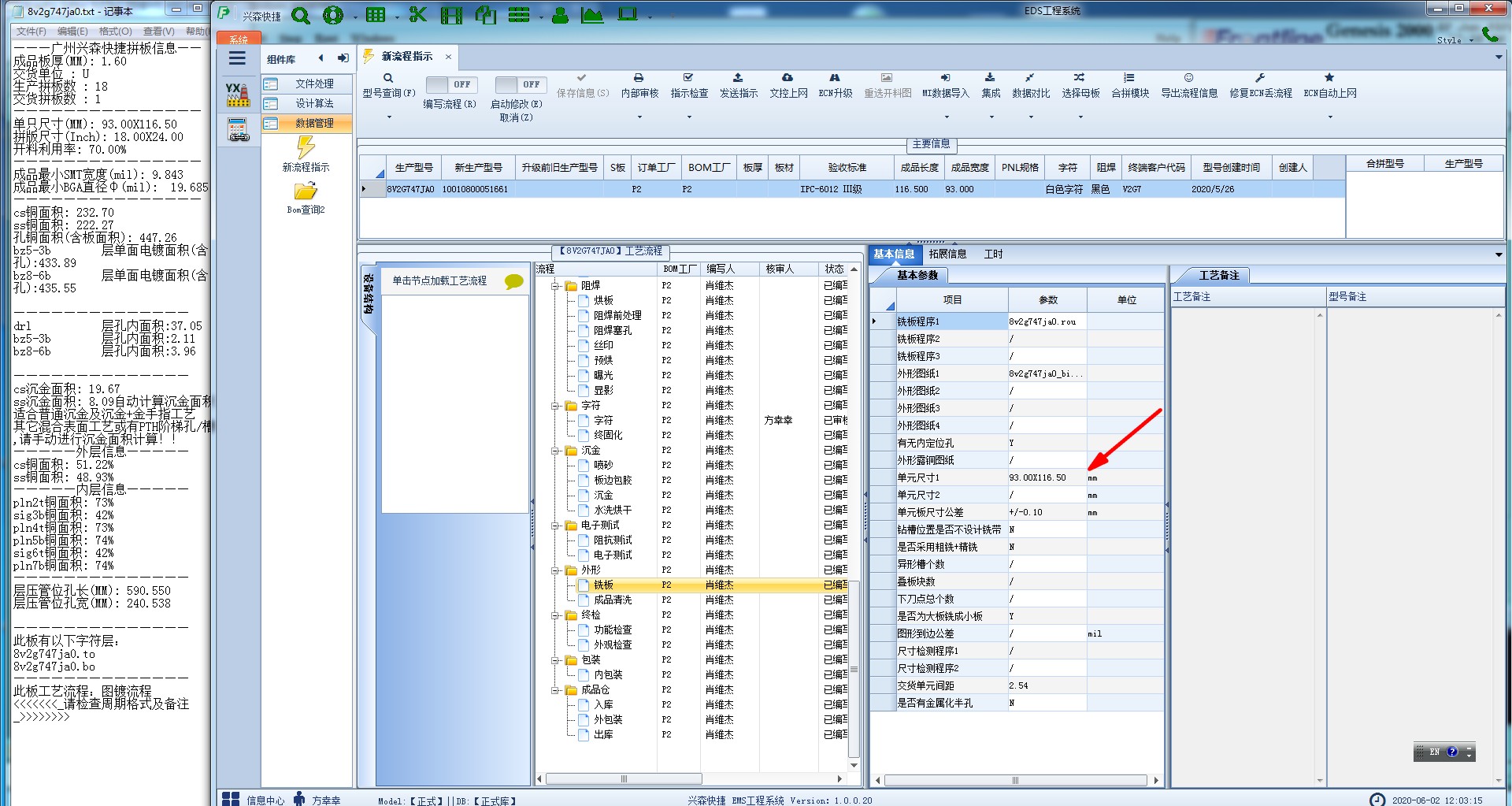Screen dimensions: 1512x806
Task: Select the 基本信息 tab
Action: 894,254
